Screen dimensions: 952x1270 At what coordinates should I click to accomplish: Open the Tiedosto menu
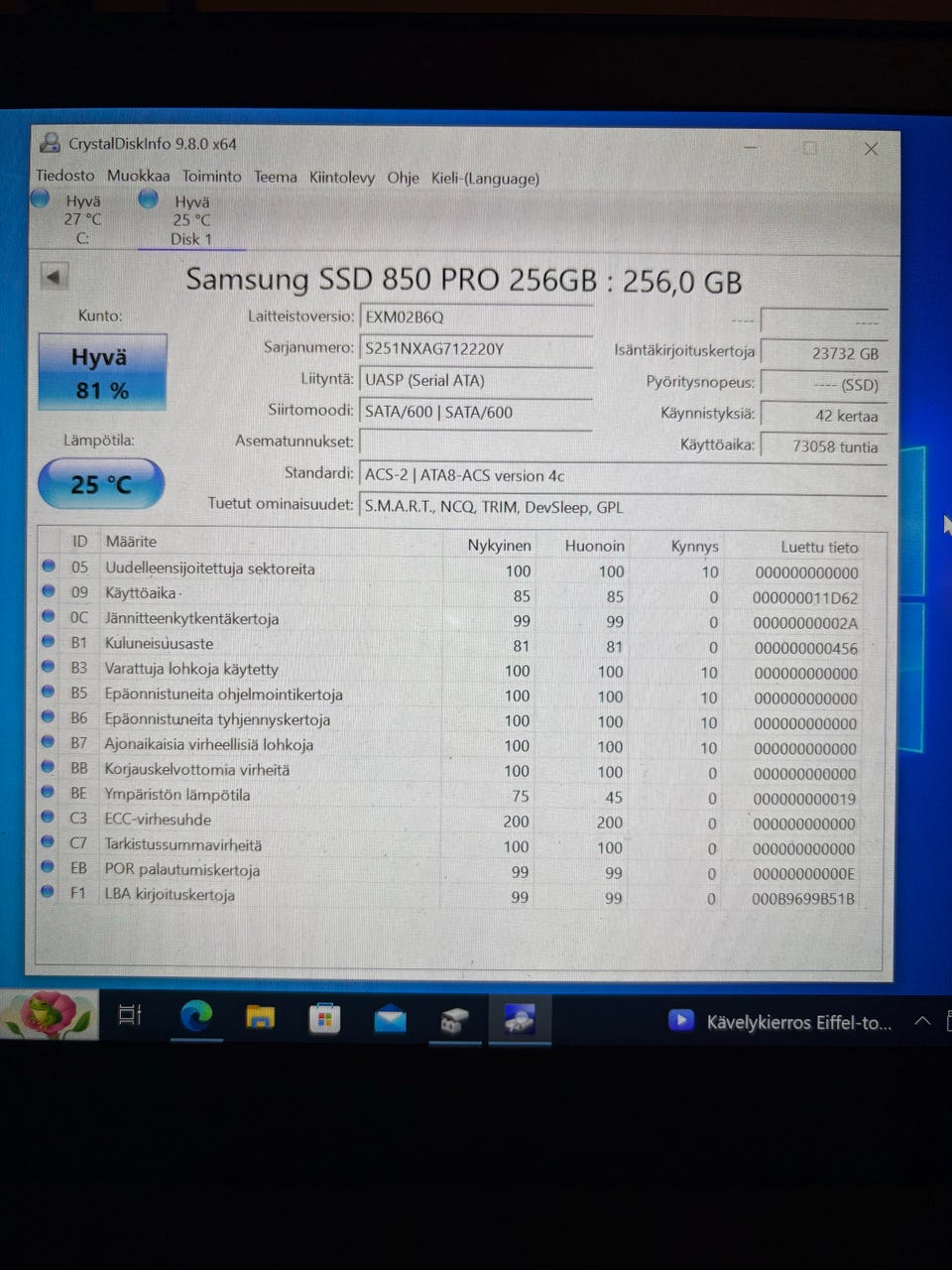point(65,176)
